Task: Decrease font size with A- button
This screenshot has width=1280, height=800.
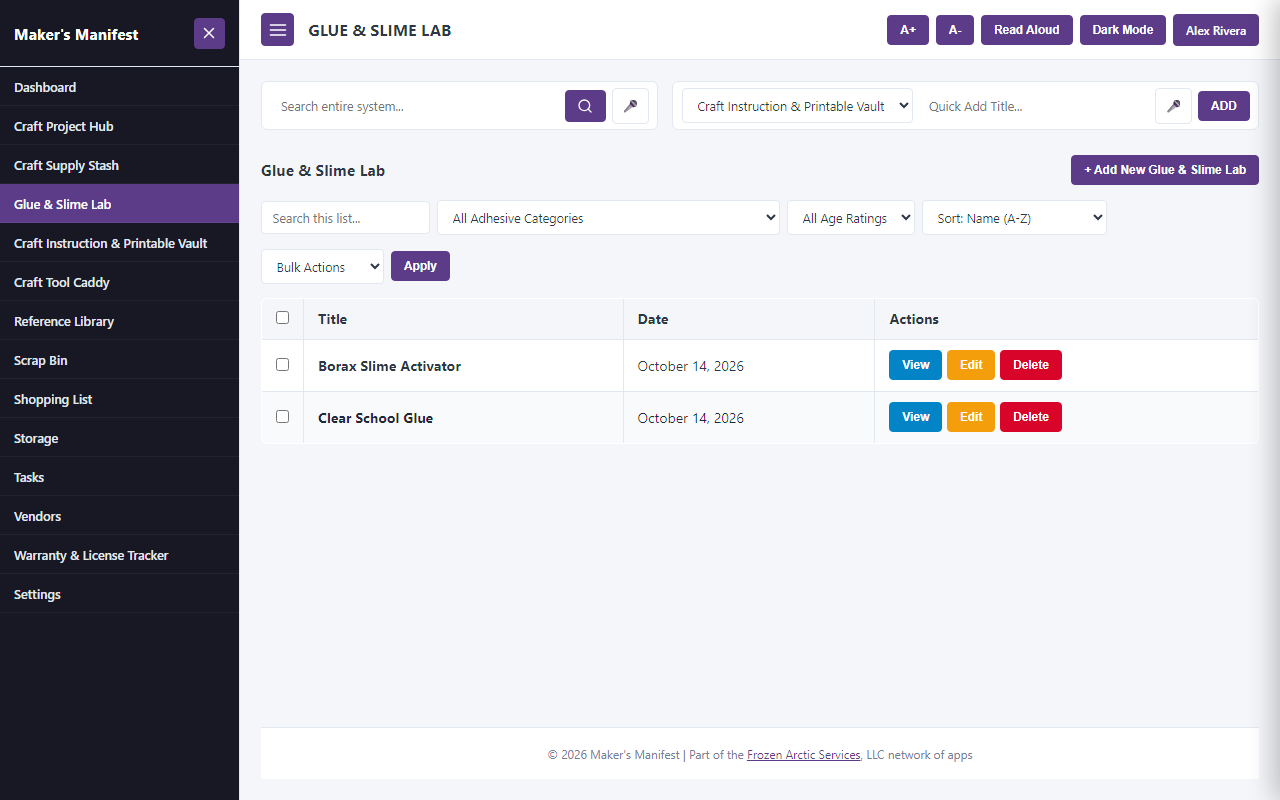Action: tap(955, 30)
